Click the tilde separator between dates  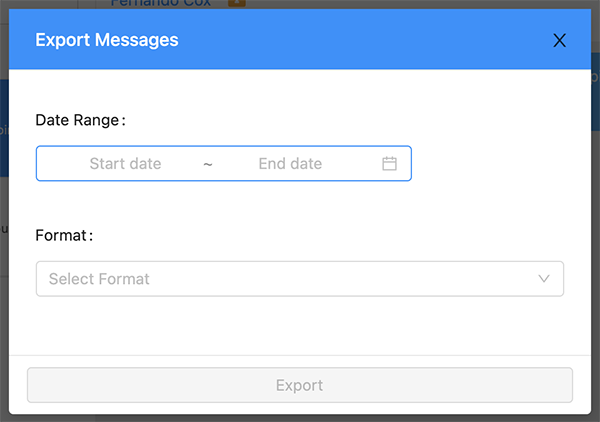point(207,164)
